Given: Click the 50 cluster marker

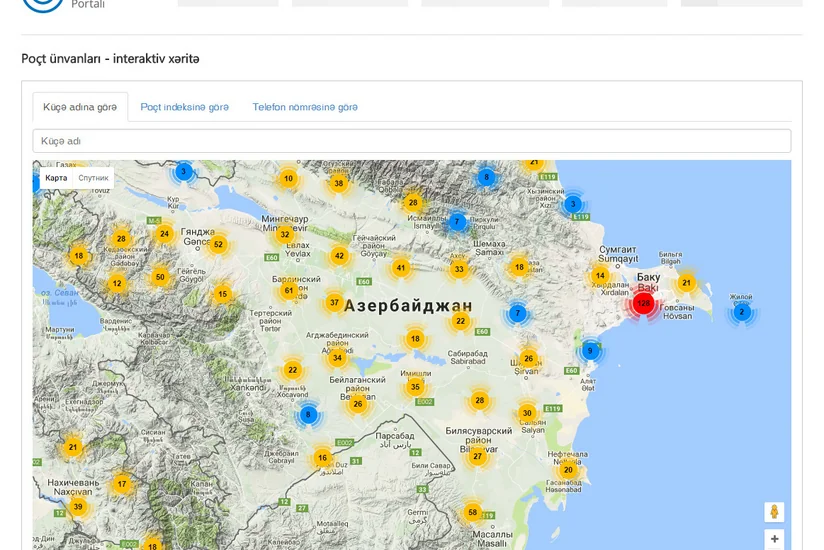Looking at the screenshot, I should click(x=160, y=277).
